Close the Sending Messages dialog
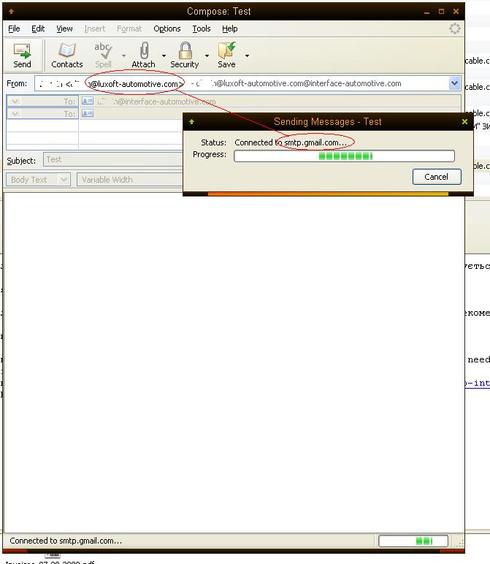Image resolution: width=490 pixels, height=564 pixels. point(464,122)
